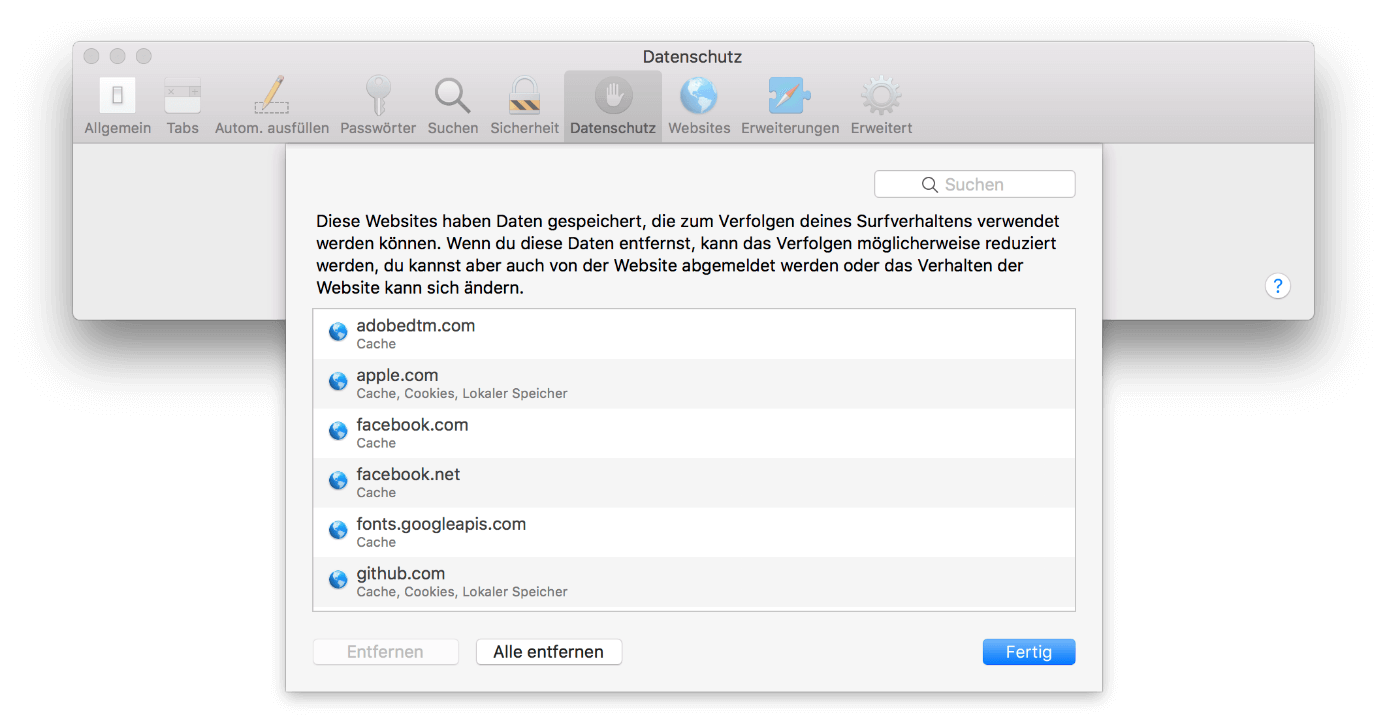The image size is (1387, 719).
Task: Focus the Suchen search field
Action: pos(975,185)
